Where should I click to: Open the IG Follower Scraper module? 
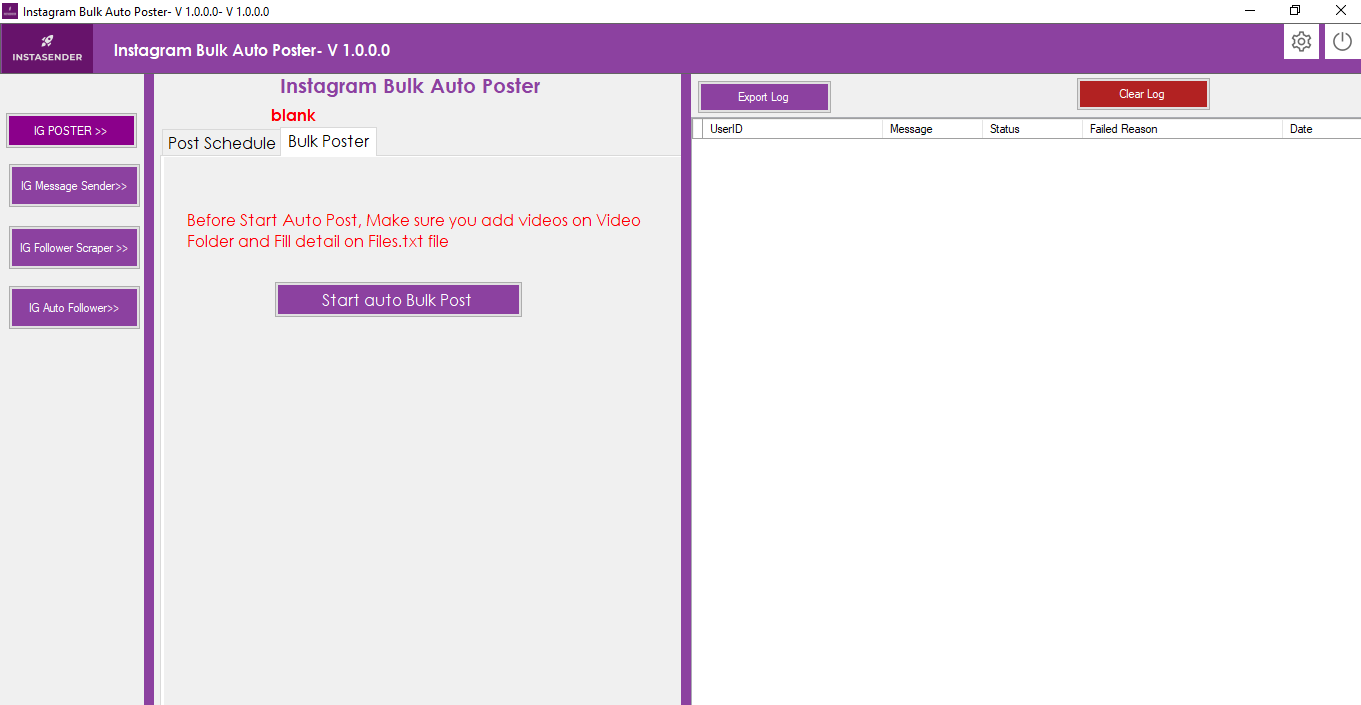coord(74,248)
